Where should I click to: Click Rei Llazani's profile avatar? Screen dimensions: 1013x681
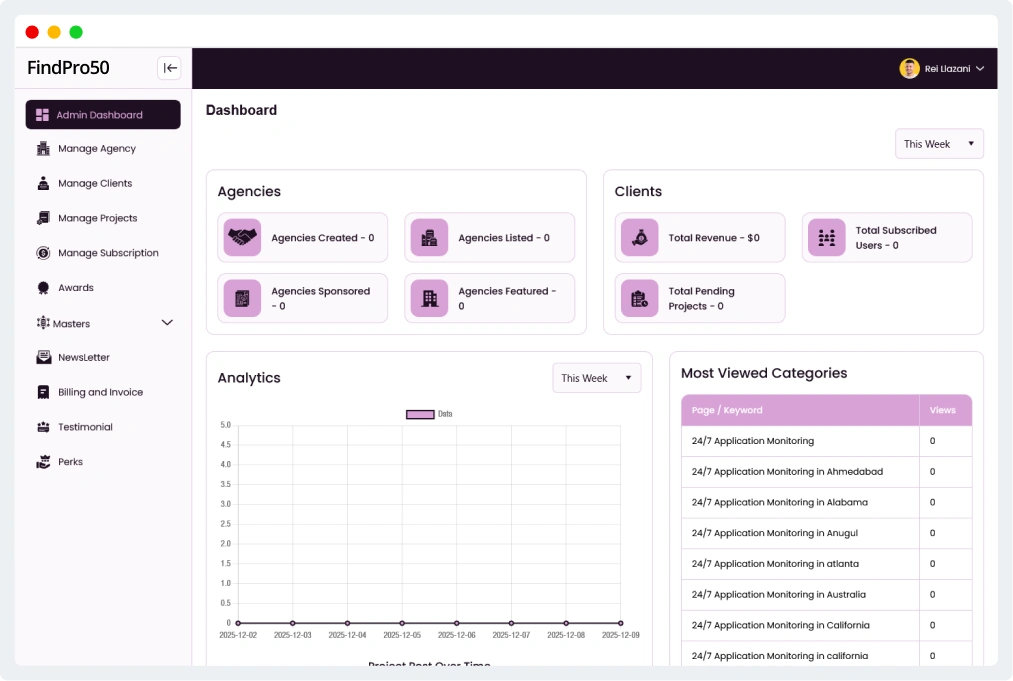tap(909, 68)
